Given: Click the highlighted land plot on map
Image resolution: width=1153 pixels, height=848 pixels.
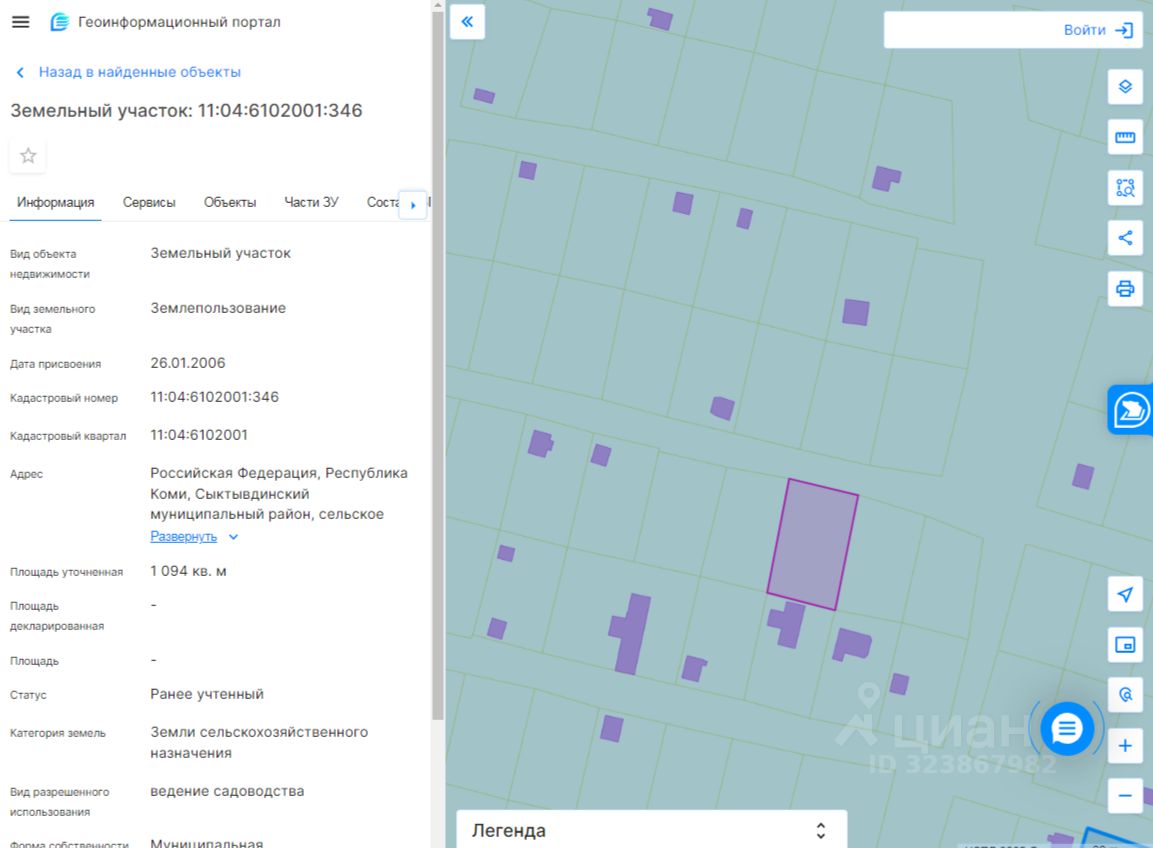Looking at the screenshot, I should click(812, 544).
